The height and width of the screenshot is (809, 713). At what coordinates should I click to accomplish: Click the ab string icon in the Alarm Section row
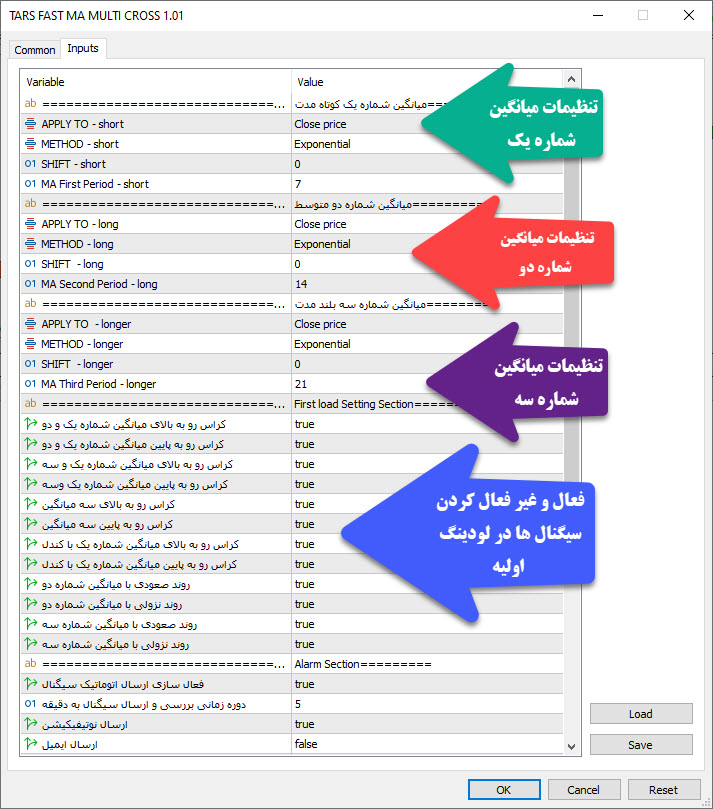30,664
